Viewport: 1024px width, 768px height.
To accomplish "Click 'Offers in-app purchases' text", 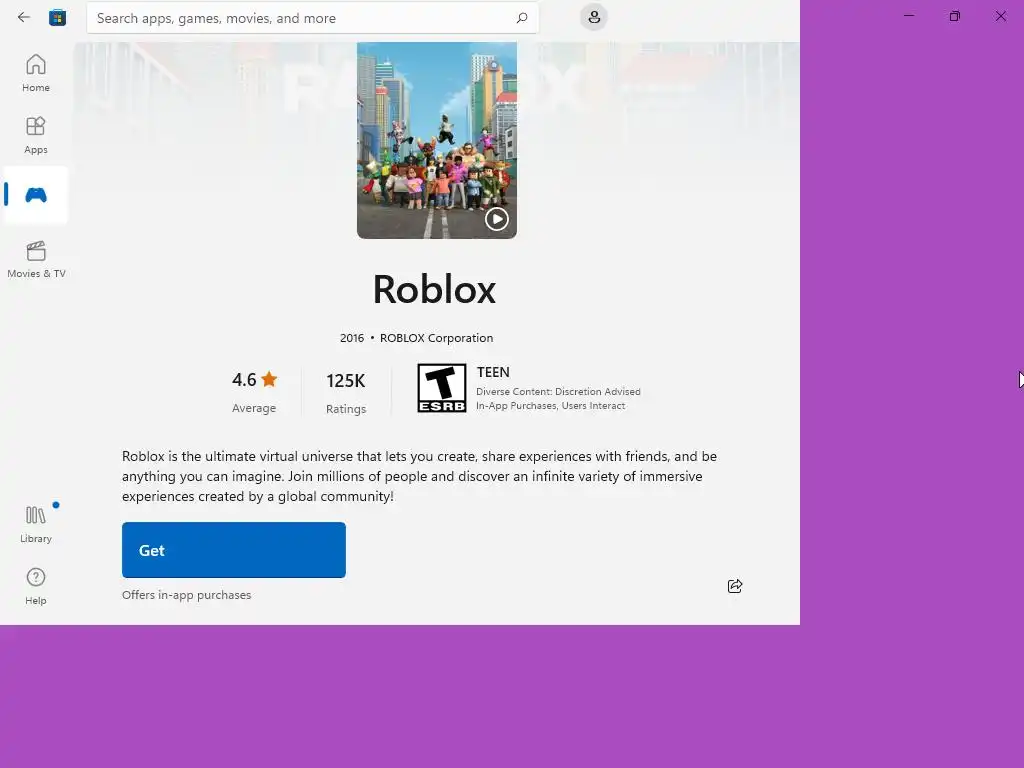I will point(186,595).
